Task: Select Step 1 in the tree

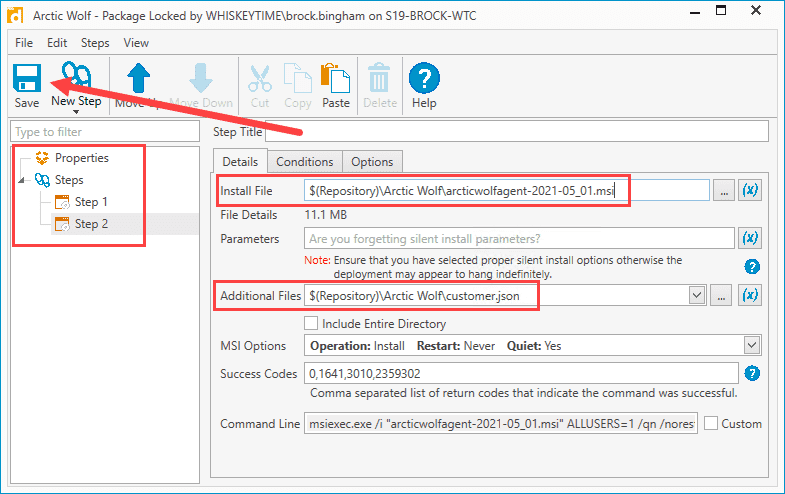Action: tap(91, 202)
